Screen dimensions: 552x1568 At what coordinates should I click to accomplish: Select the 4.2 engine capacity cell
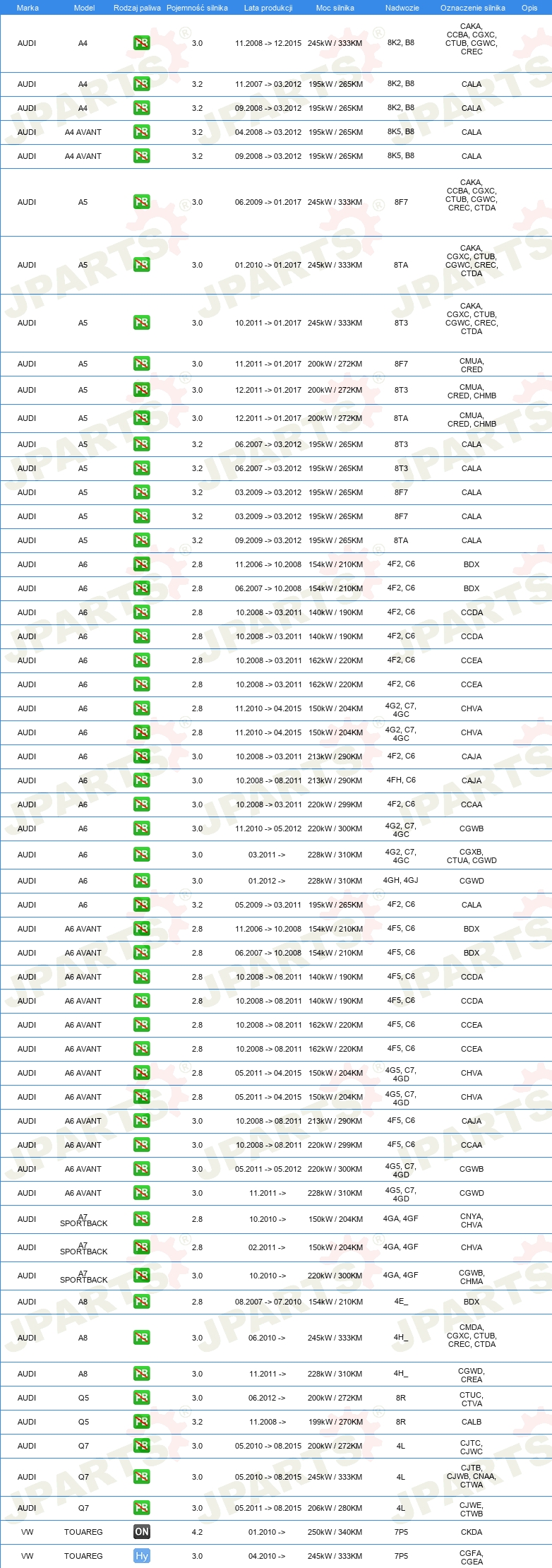coord(197,1532)
